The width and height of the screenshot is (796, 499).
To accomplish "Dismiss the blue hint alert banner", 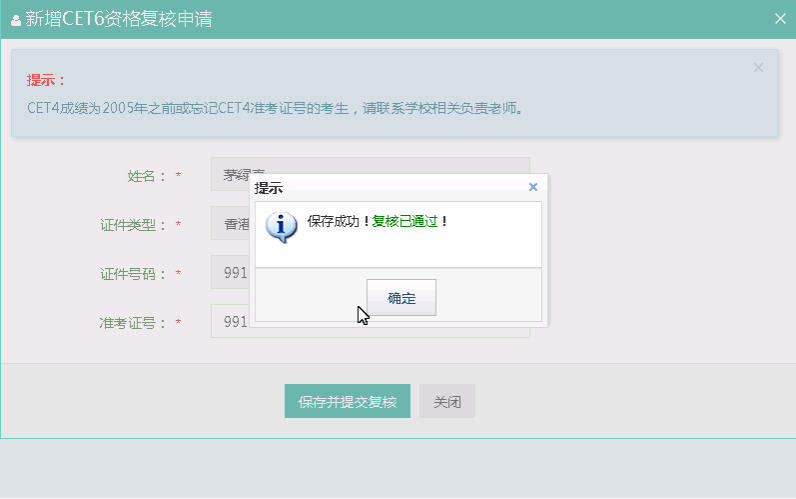I will coord(758,68).
